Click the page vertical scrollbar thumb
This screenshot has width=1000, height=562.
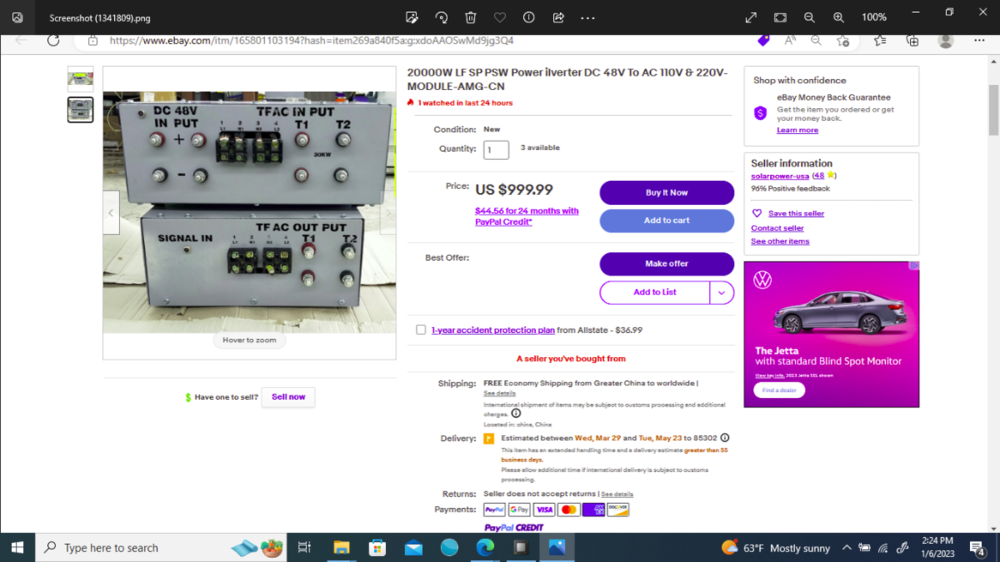point(994,110)
